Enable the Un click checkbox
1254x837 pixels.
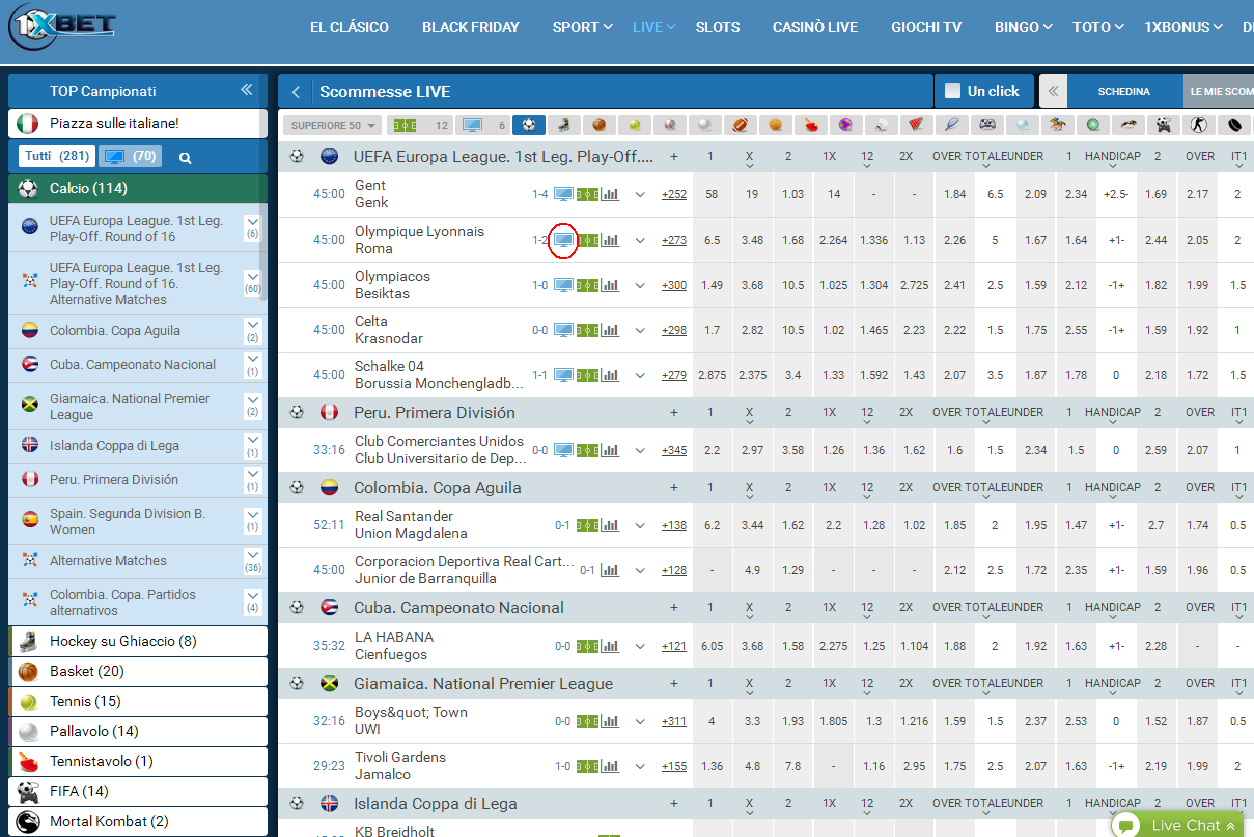953,91
